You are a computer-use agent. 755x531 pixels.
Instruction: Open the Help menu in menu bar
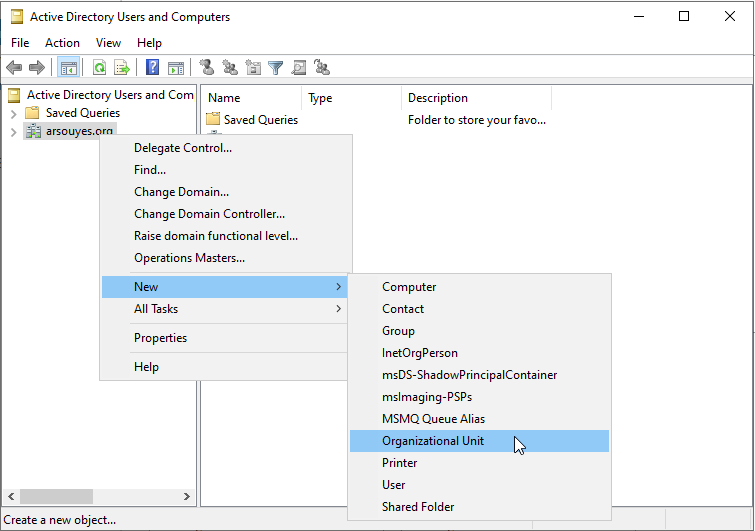click(x=149, y=43)
